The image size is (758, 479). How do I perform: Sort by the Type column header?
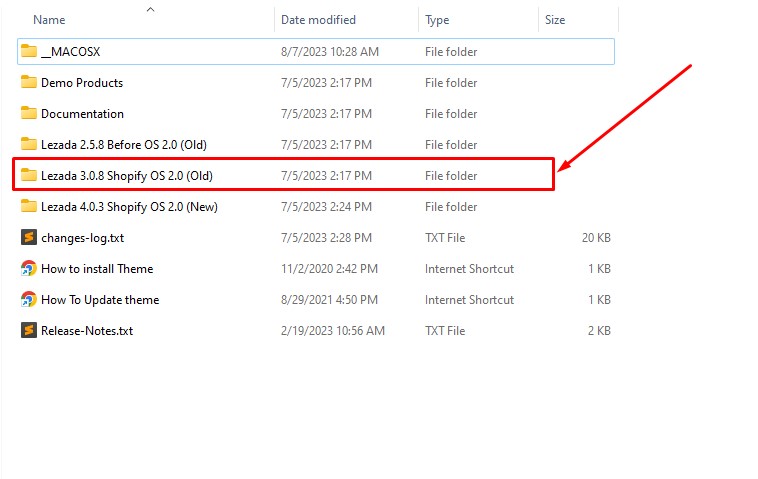pos(437,20)
